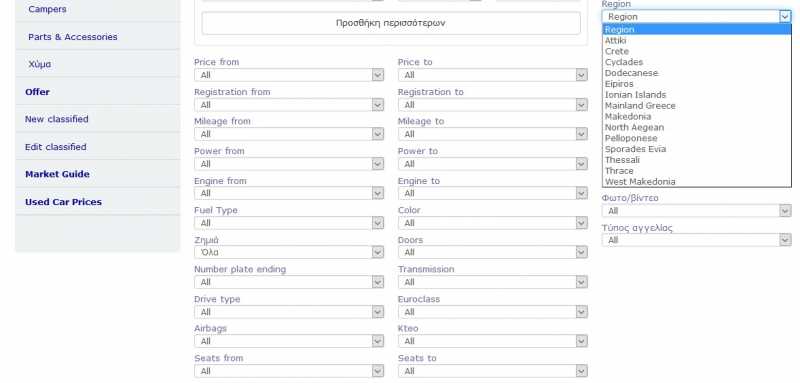Click the Προσθήκη περισσότερων button

391,23
